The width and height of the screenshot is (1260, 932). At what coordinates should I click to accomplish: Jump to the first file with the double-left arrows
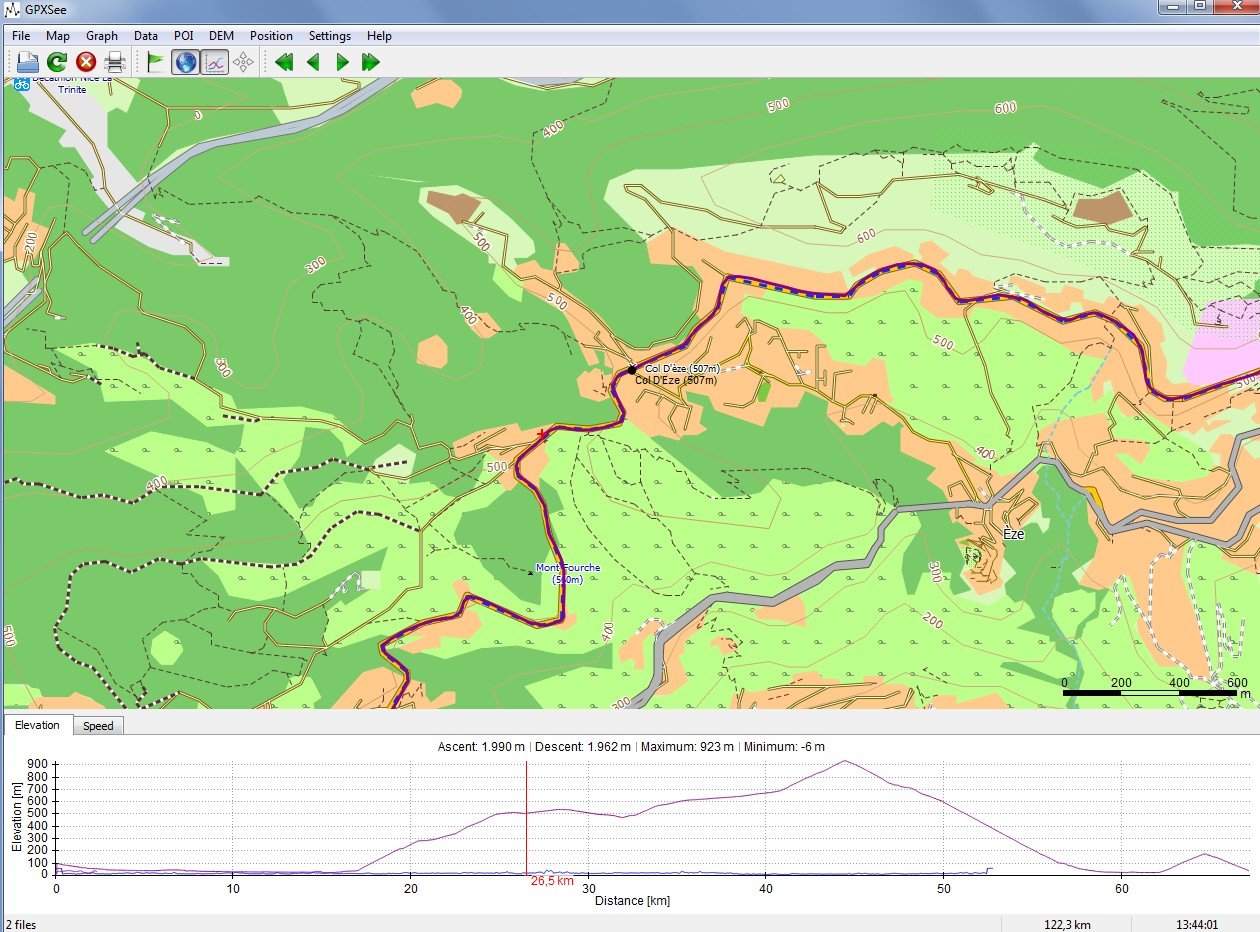click(x=284, y=62)
